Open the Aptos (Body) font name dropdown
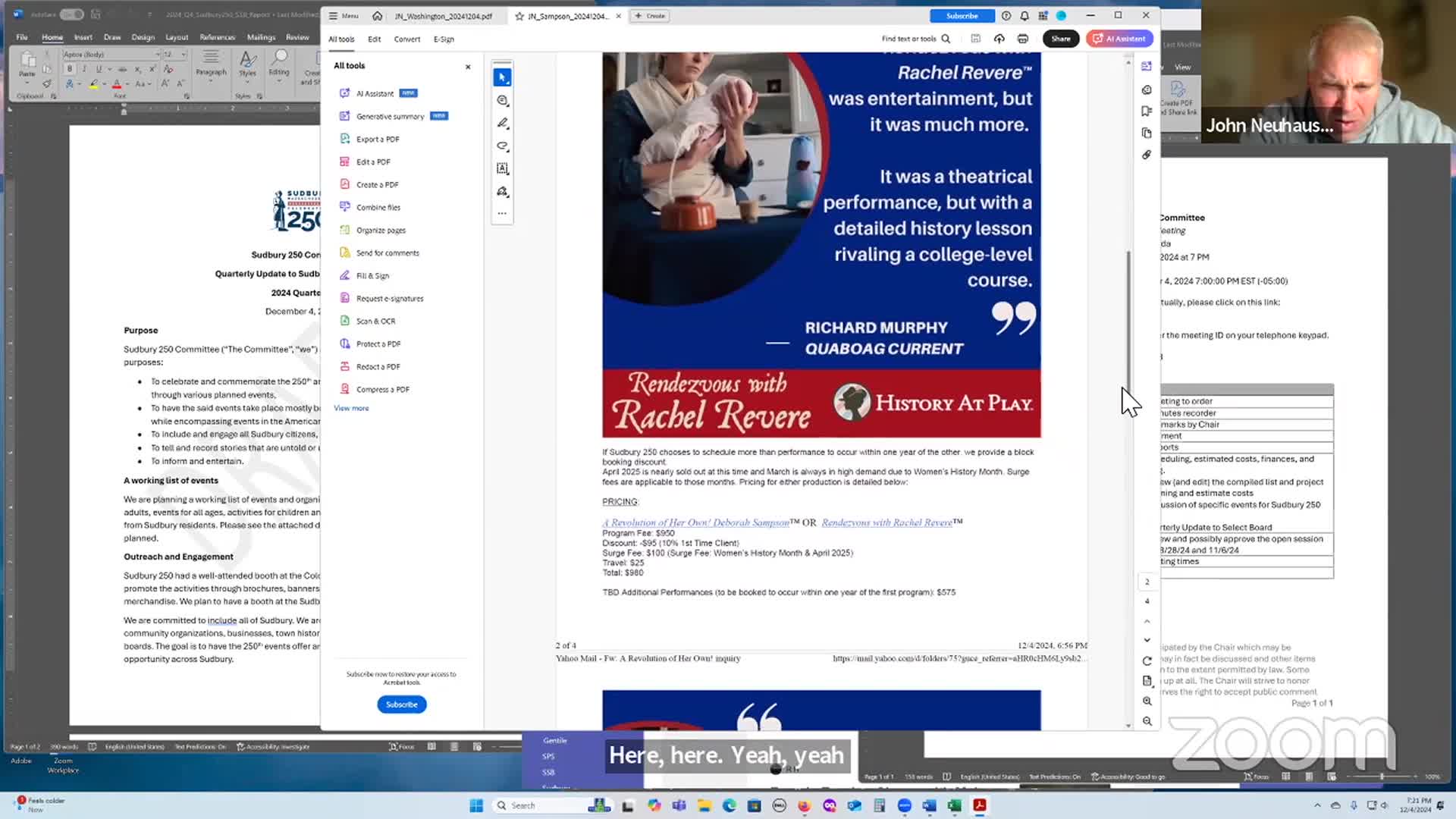The image size is (1456, 819). [x=158, y=55]
